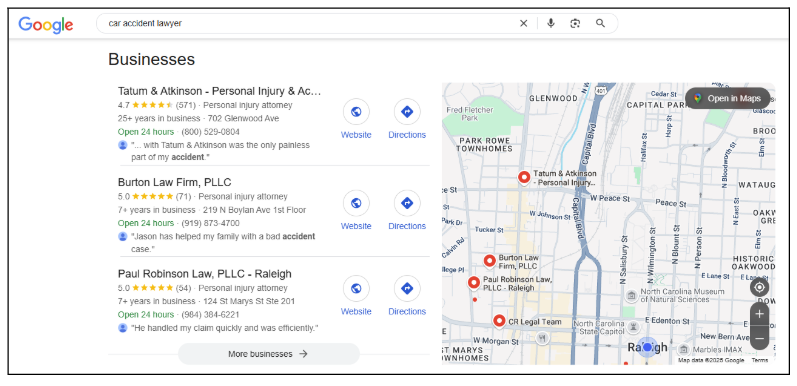Click the blue current location dot
797x386 pixels.
click(647, 347)
